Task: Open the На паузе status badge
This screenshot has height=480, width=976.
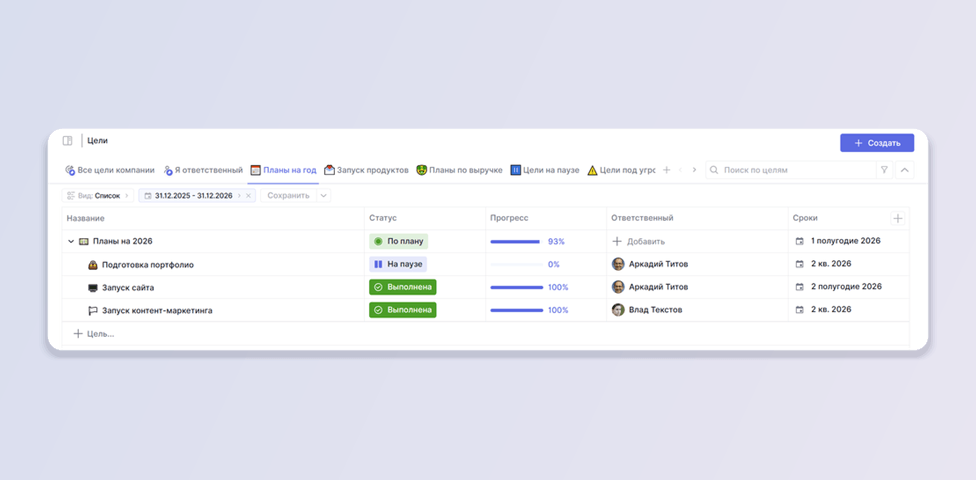Action: click(398, 265)
